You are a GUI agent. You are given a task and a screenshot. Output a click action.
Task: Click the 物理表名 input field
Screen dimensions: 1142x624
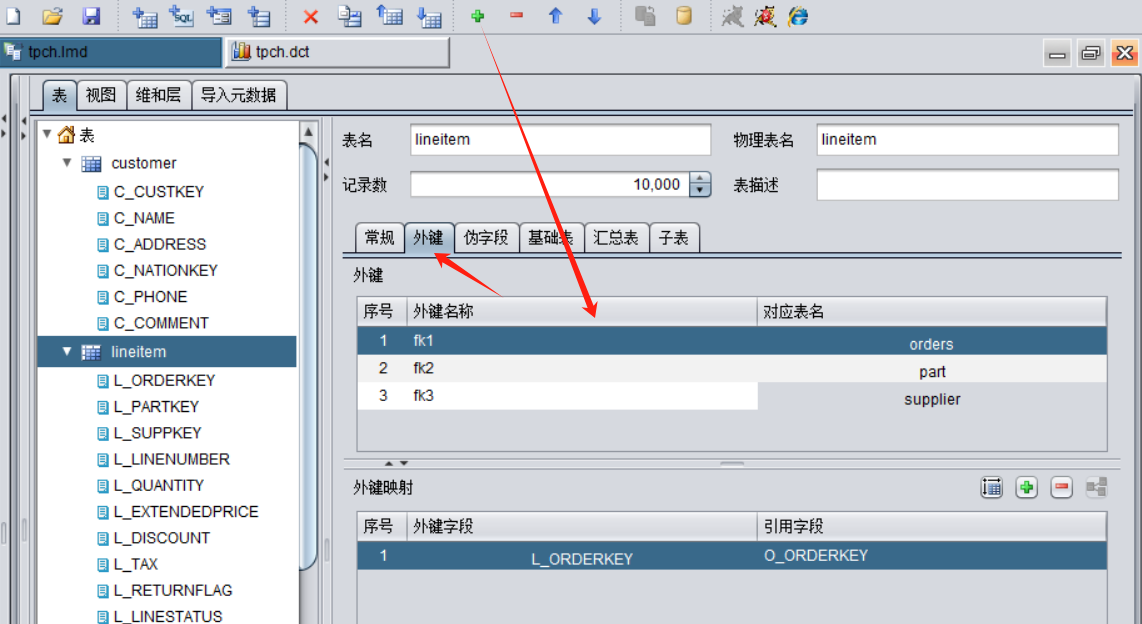click(966, 140)
